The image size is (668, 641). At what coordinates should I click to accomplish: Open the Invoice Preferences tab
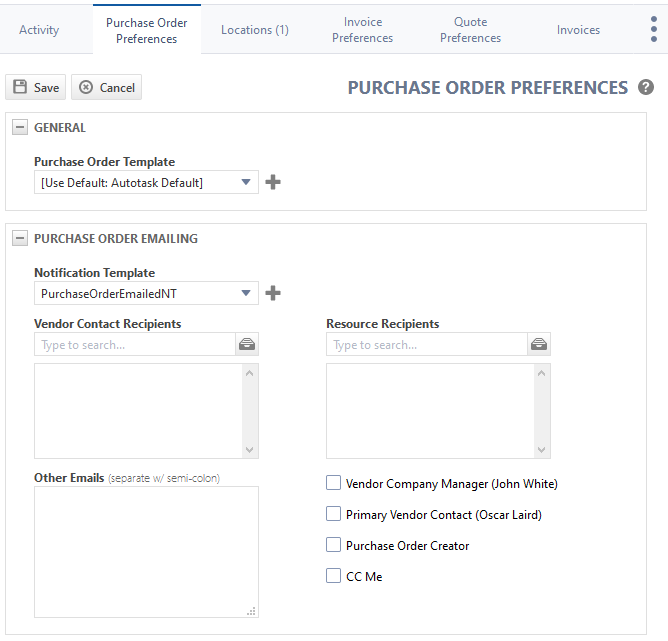click(362, 30)
